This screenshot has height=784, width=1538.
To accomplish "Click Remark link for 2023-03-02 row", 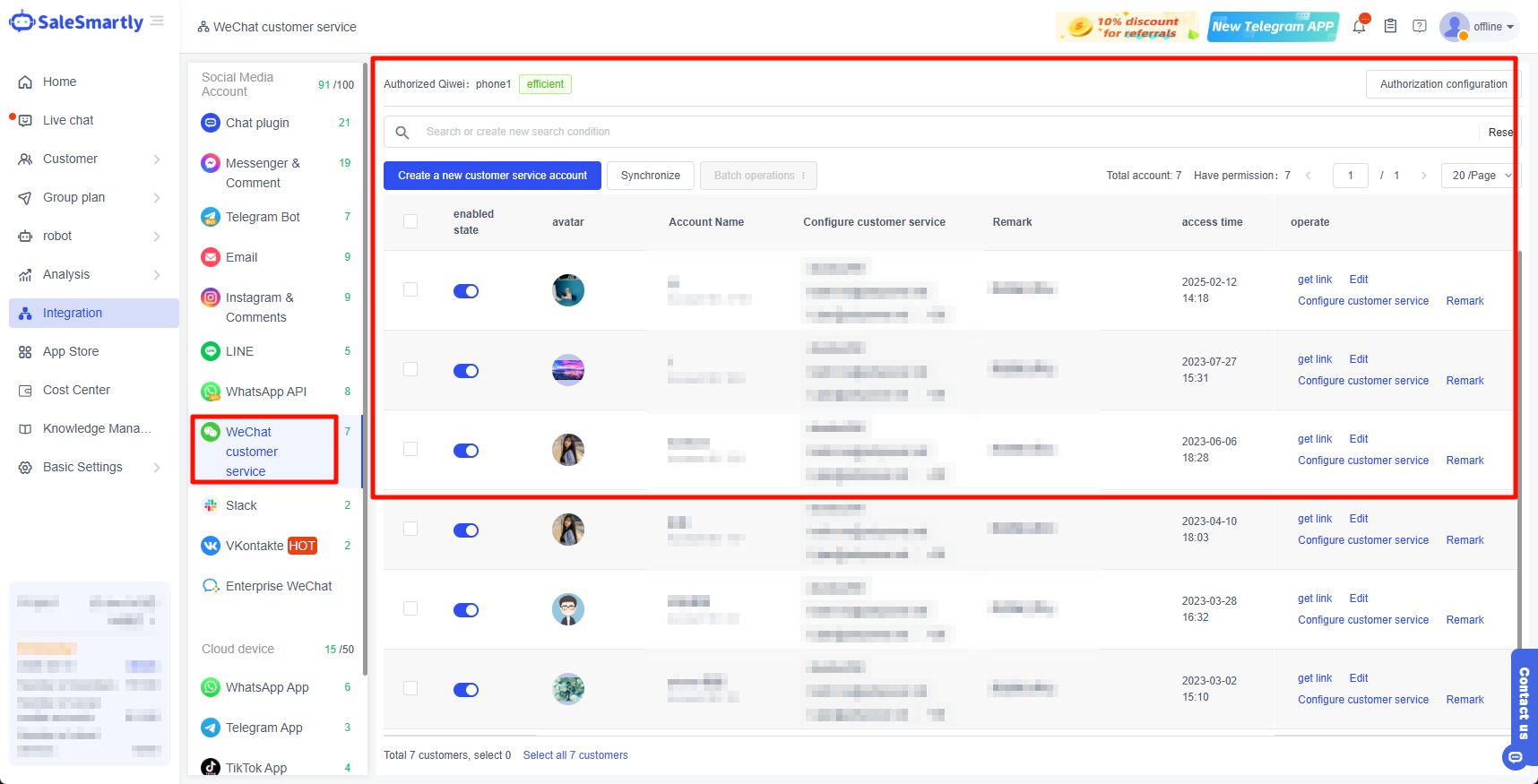I will (1465, 700).
